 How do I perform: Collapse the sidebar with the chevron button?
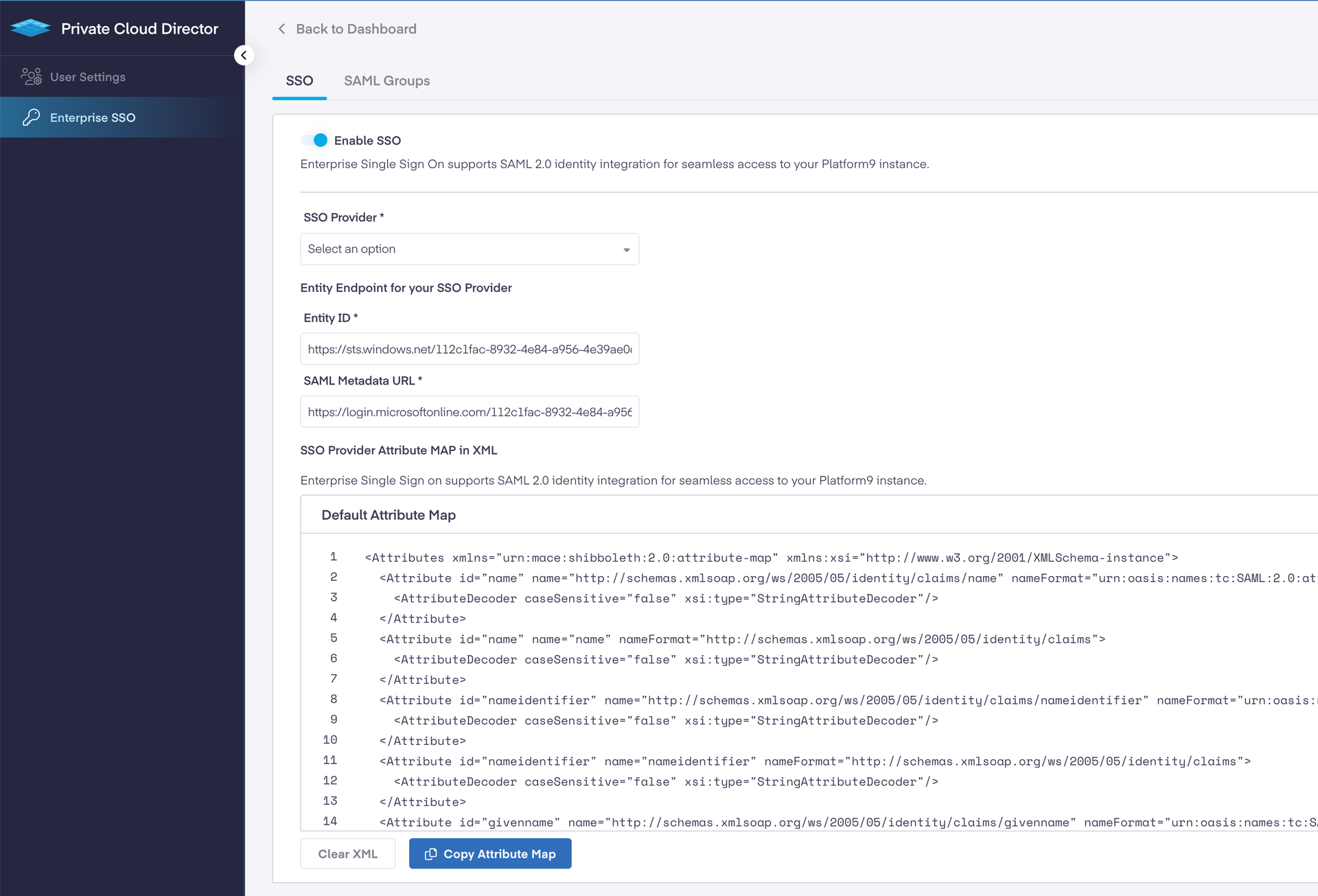[x=244, y=56]
